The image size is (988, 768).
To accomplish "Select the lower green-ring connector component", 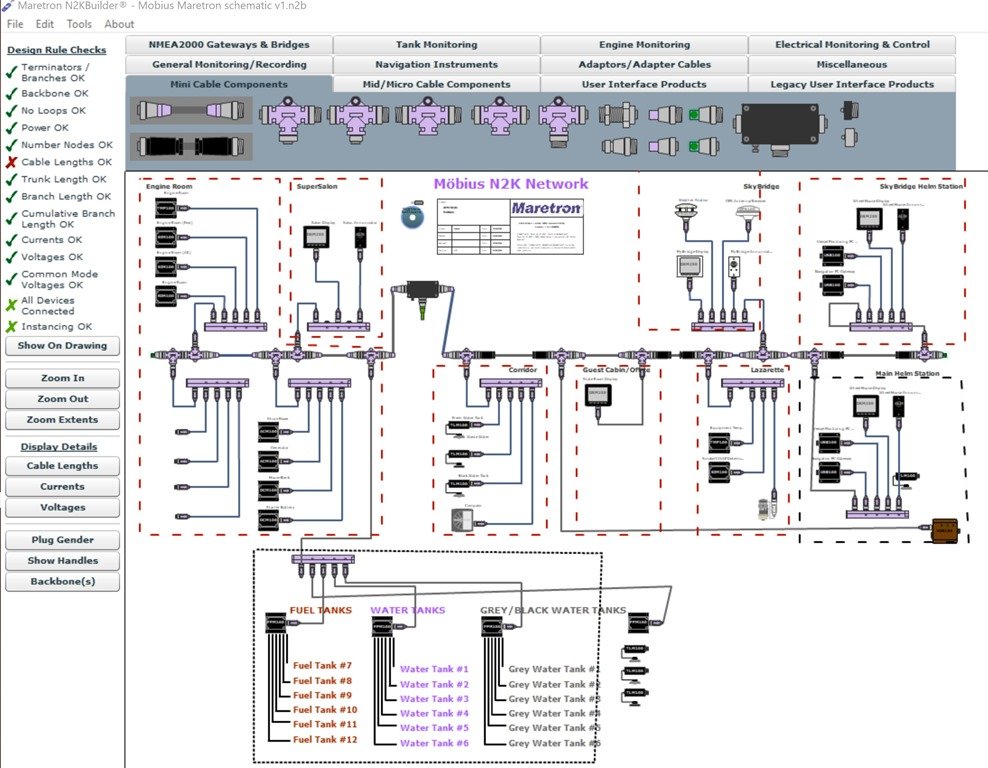I will point(704,147).
